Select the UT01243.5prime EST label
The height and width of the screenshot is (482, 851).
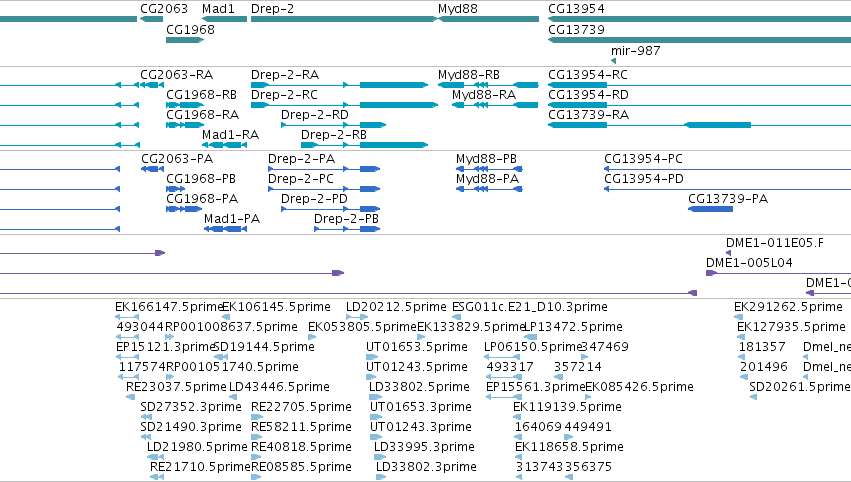pyautogui.click(x=417, y=367)
